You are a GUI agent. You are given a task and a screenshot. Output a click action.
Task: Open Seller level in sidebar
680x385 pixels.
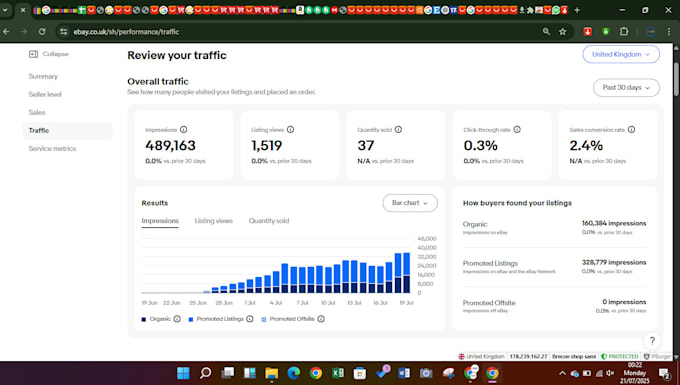45,95
